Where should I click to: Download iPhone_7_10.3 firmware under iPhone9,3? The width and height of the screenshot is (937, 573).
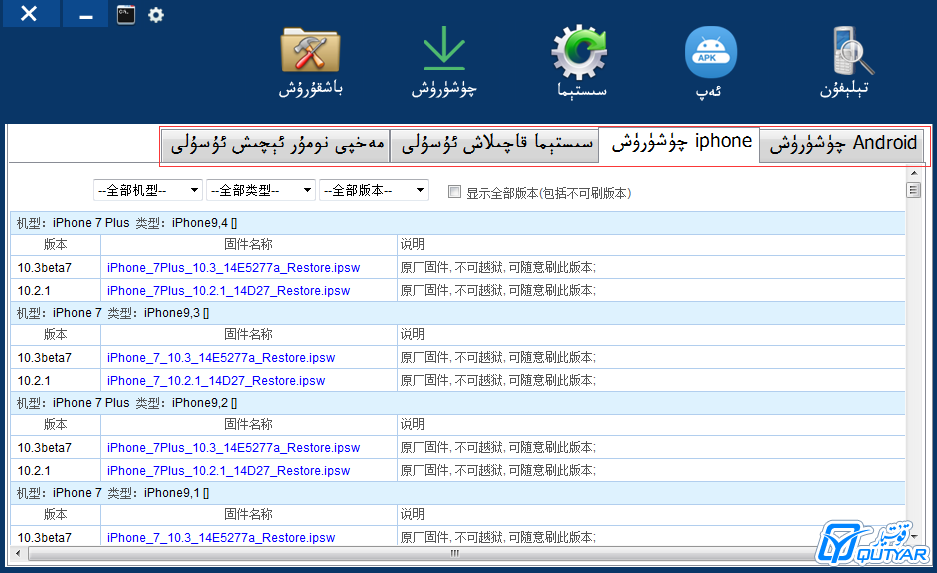(221, 358)
